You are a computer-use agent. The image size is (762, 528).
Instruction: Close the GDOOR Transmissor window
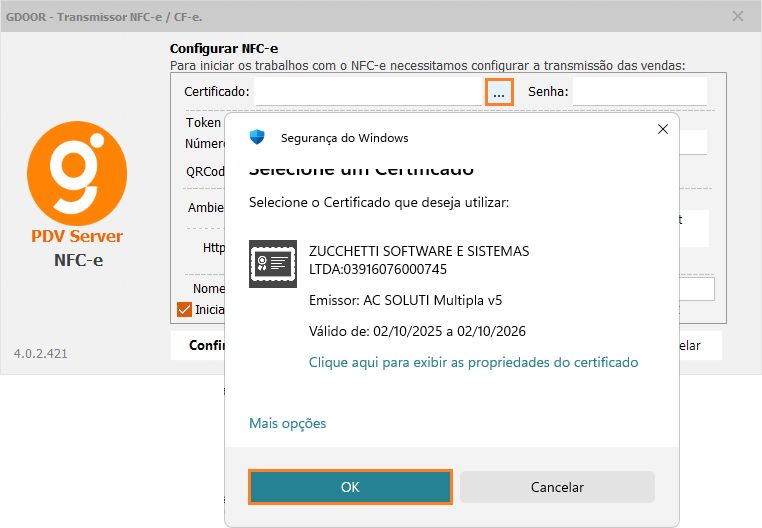pyautogui.click(x=738, y=16)
